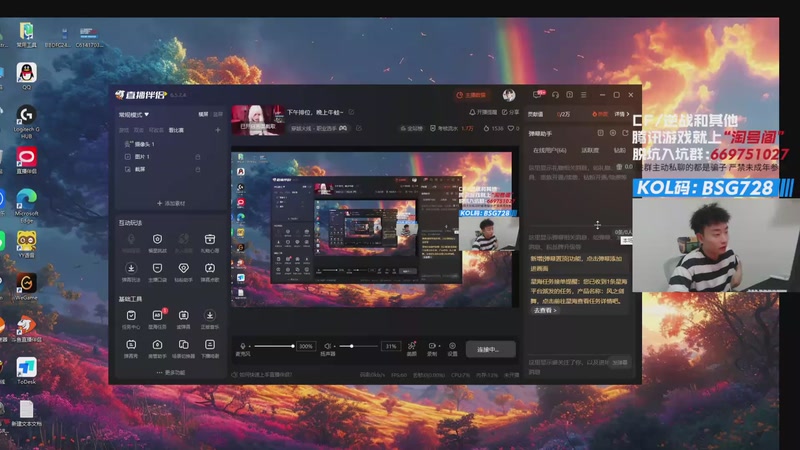
Task: Click the headset customer service icon
Action: (555, 95)
